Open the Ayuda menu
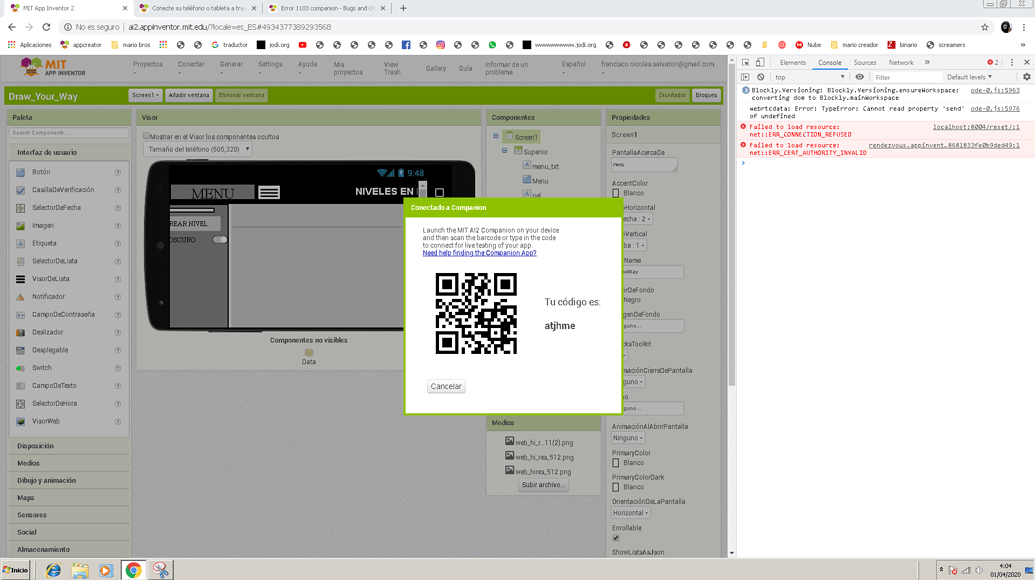 [x=307, y=65]
